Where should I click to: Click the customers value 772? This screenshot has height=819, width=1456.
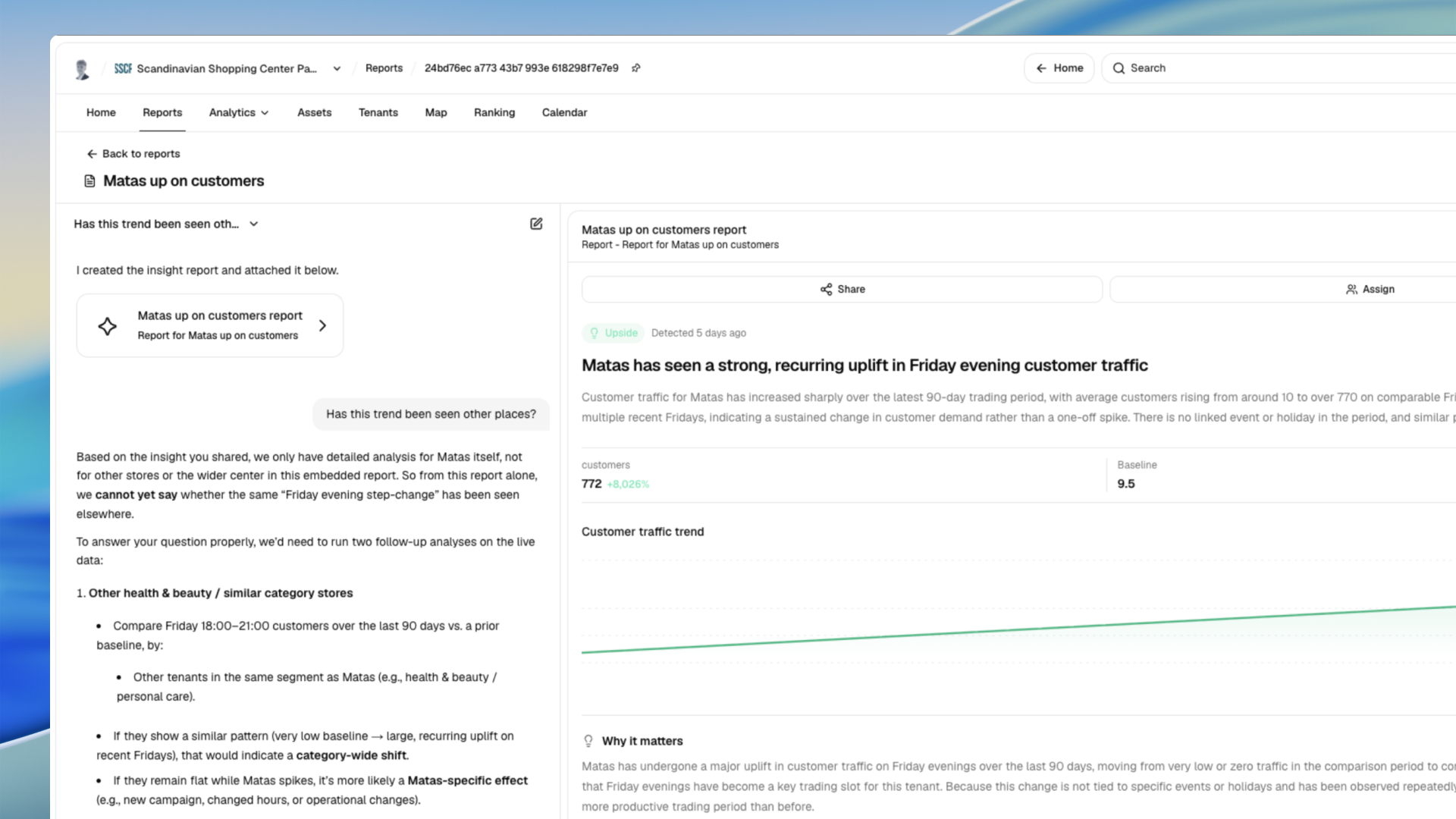click(x=591, y=484)
